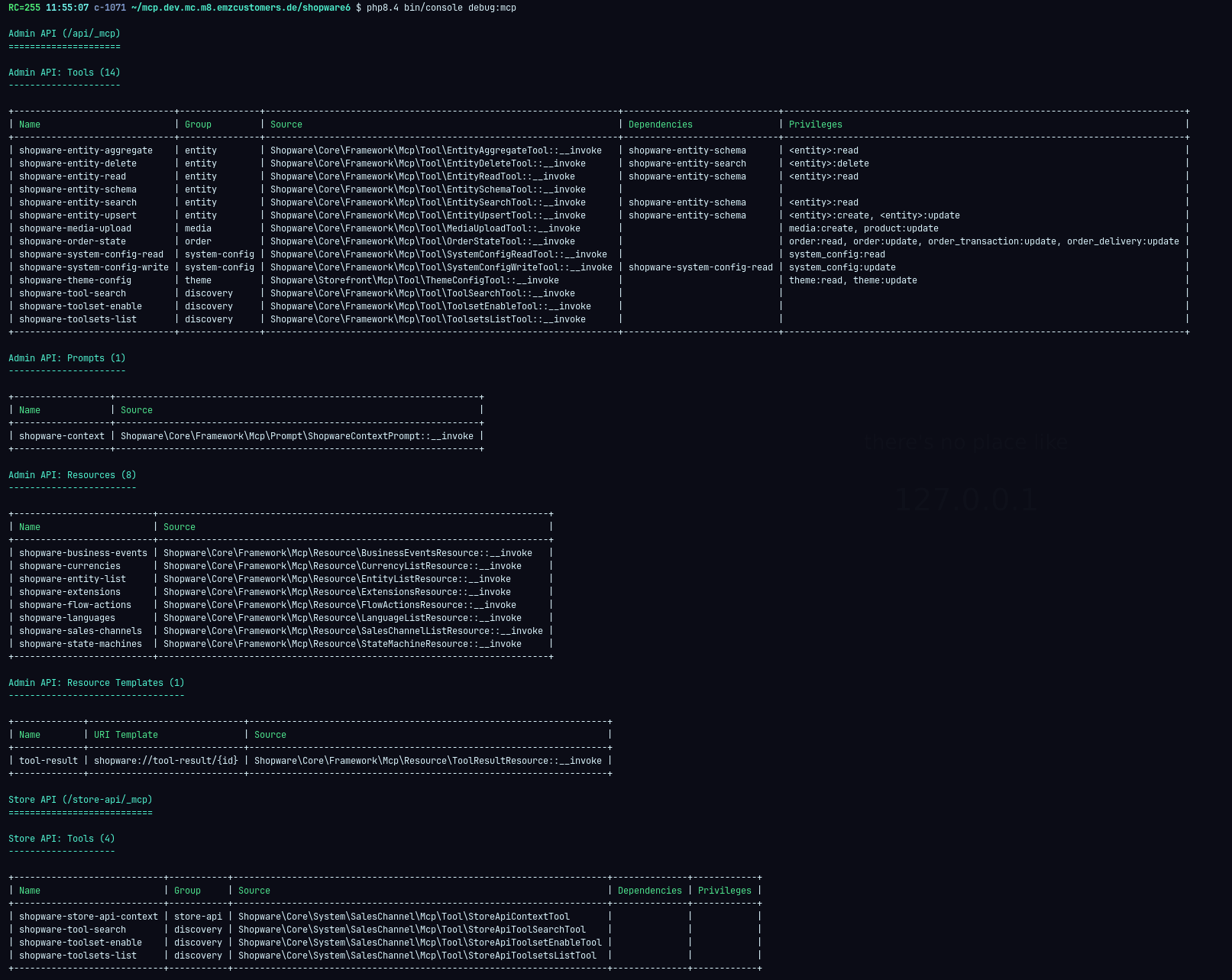Click the "shopware-theme-config" tool name
This screenshot has height=980, width=1232.
75,280
